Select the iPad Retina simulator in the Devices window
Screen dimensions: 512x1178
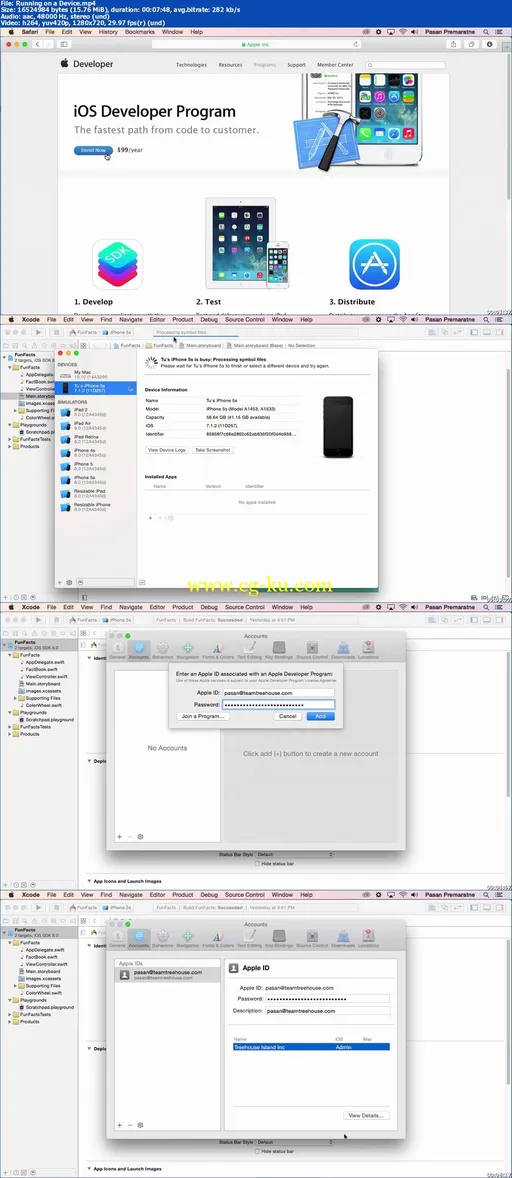[94, 439]
